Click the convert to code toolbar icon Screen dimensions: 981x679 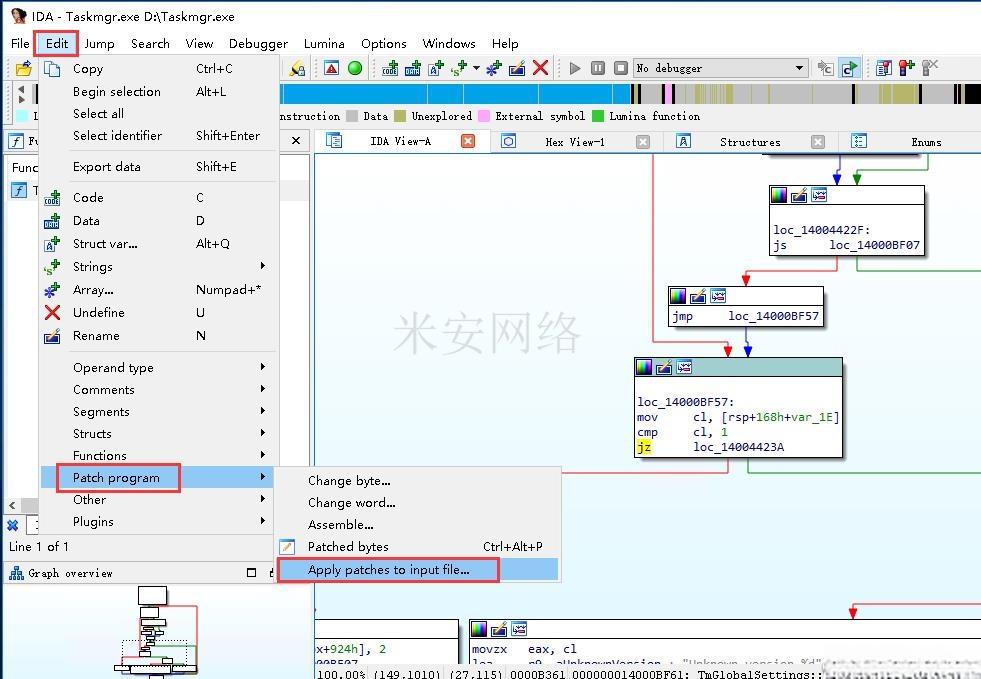point(390,68)
